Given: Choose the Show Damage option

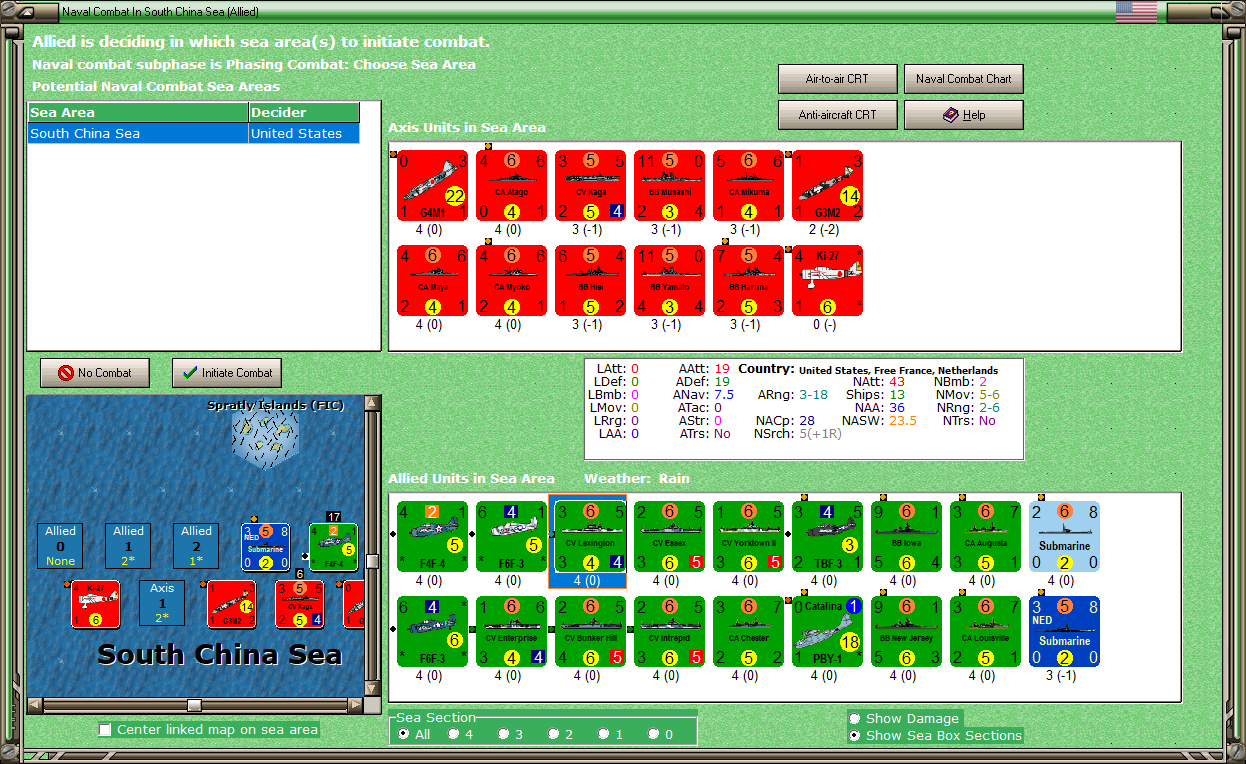Looking at the screenshot, I should pyautogui.click(x=854, y=718).
